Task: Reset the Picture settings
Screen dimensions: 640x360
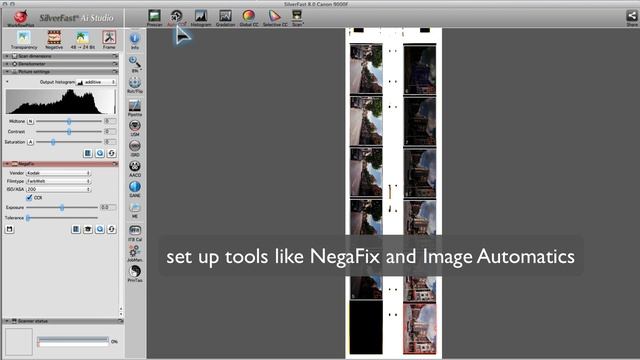Action: click(x=111, y=153)
